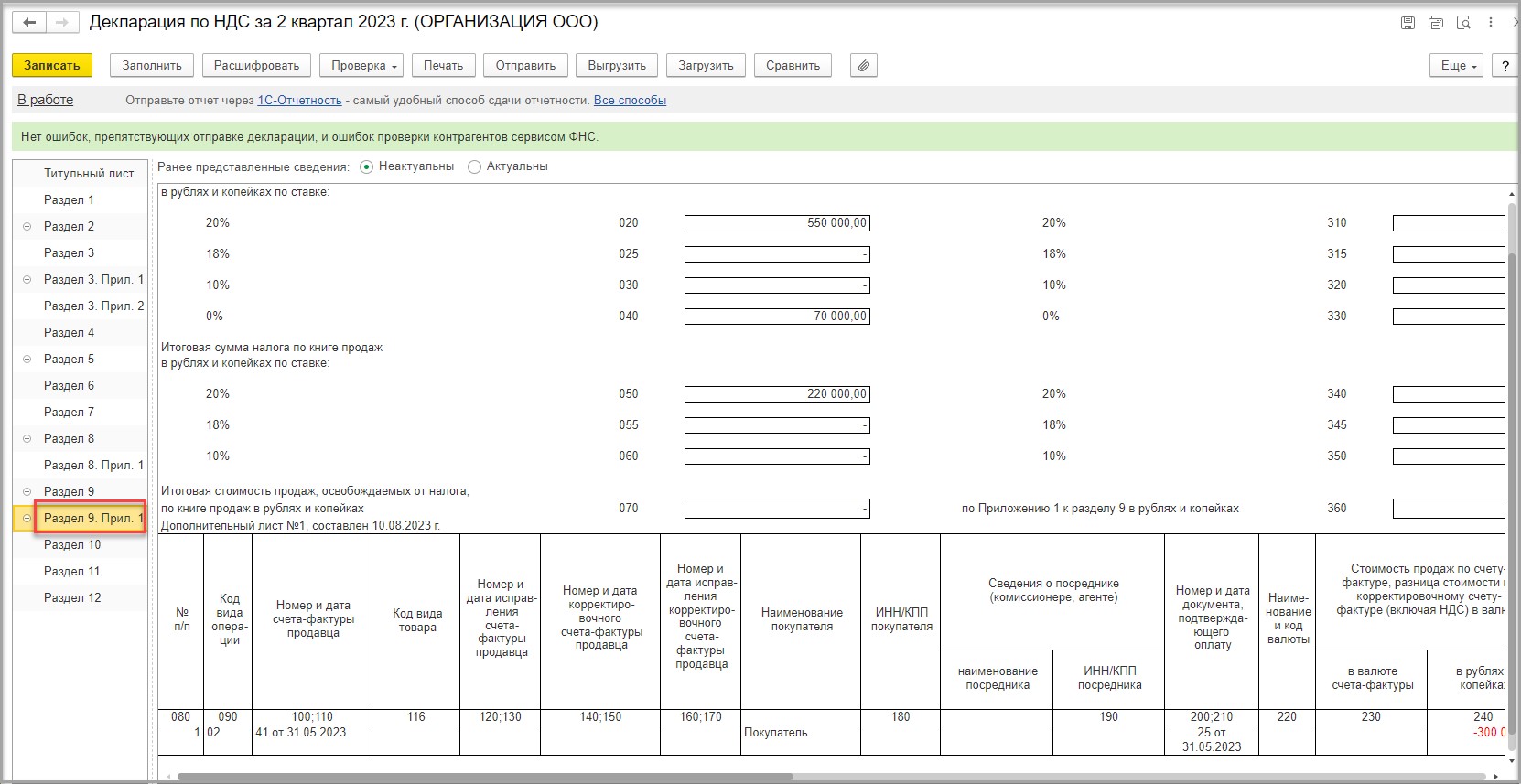
Task: Open Раздел 11 in the section list
Action: tap(71, 571)
